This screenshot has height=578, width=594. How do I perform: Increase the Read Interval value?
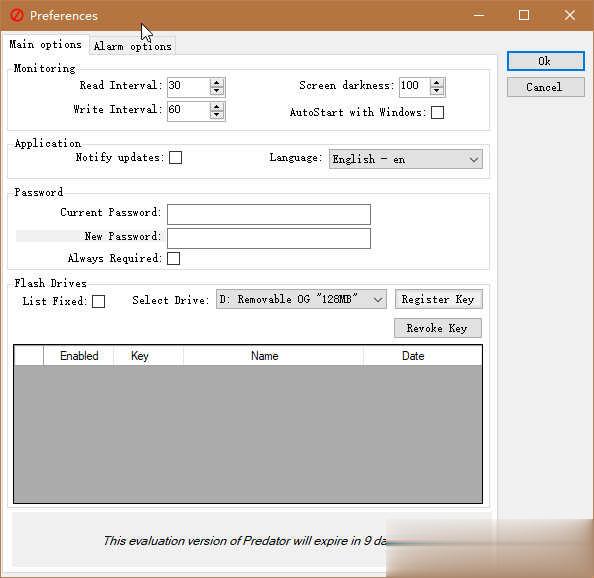point(217,83)
